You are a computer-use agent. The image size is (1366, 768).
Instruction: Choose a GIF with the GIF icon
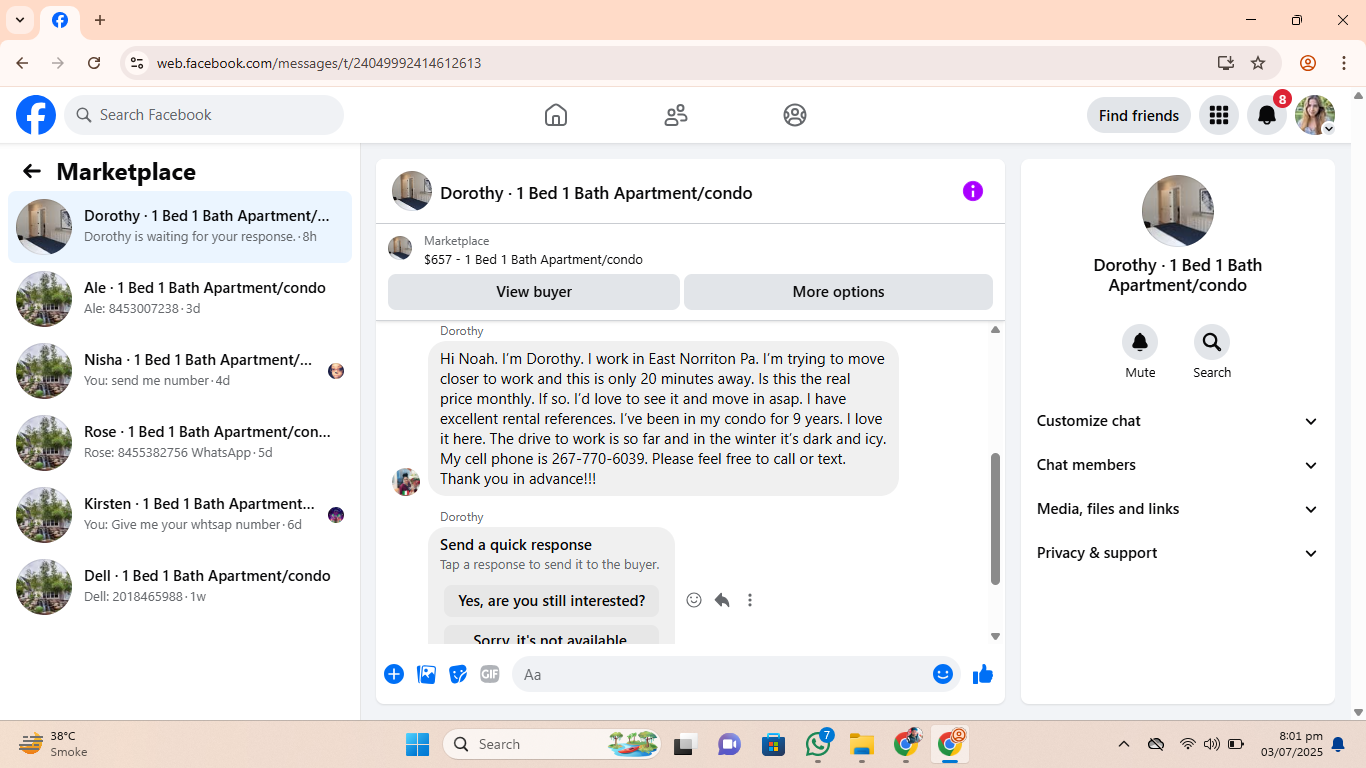[x=489, y=674]
